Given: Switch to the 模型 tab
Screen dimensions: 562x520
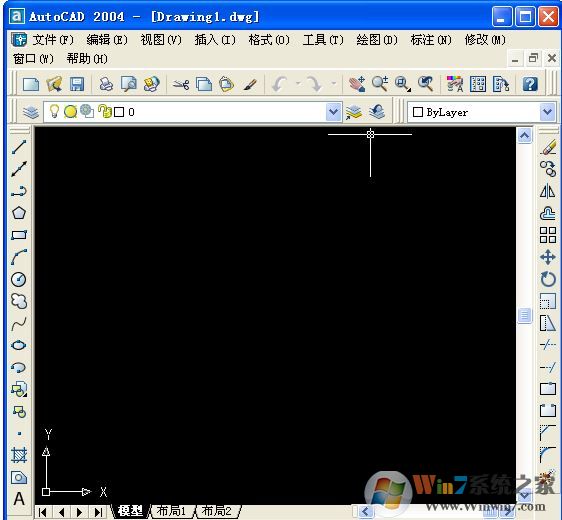Looking at the screenshot, I should pyautogui.click(x=130, y=511).
